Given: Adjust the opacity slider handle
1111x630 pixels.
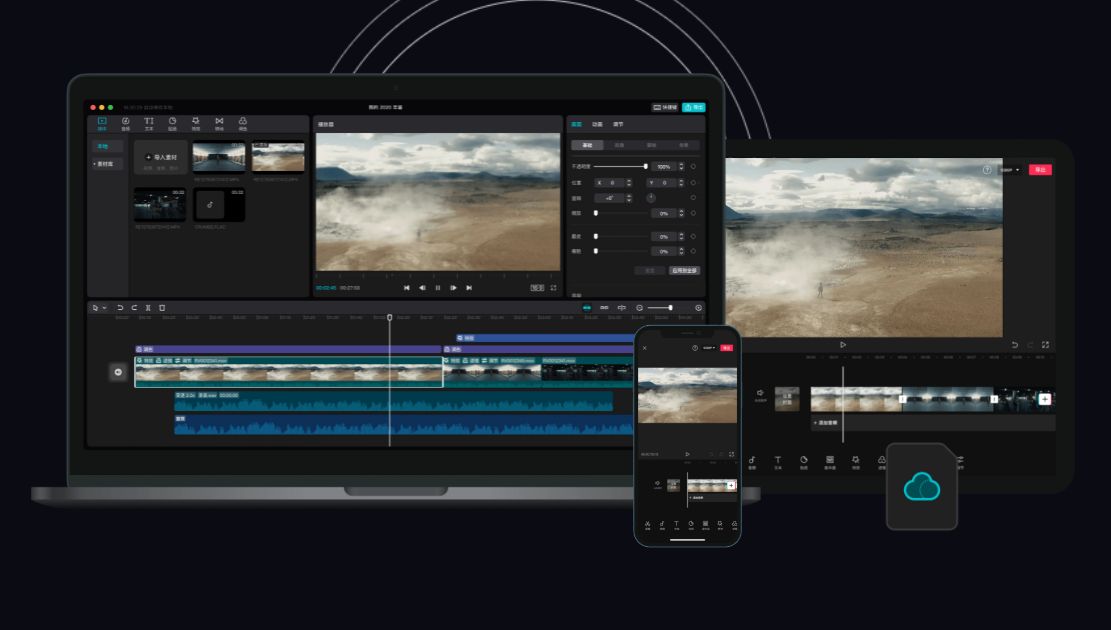Looking at the screenshot, I should [645, 167].
